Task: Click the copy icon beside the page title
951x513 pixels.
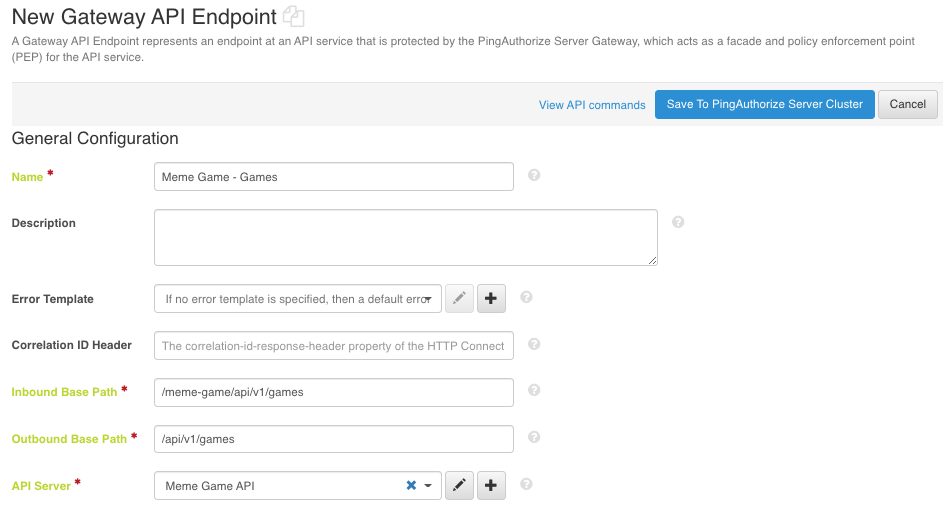Action: click(x=293, y=16)
